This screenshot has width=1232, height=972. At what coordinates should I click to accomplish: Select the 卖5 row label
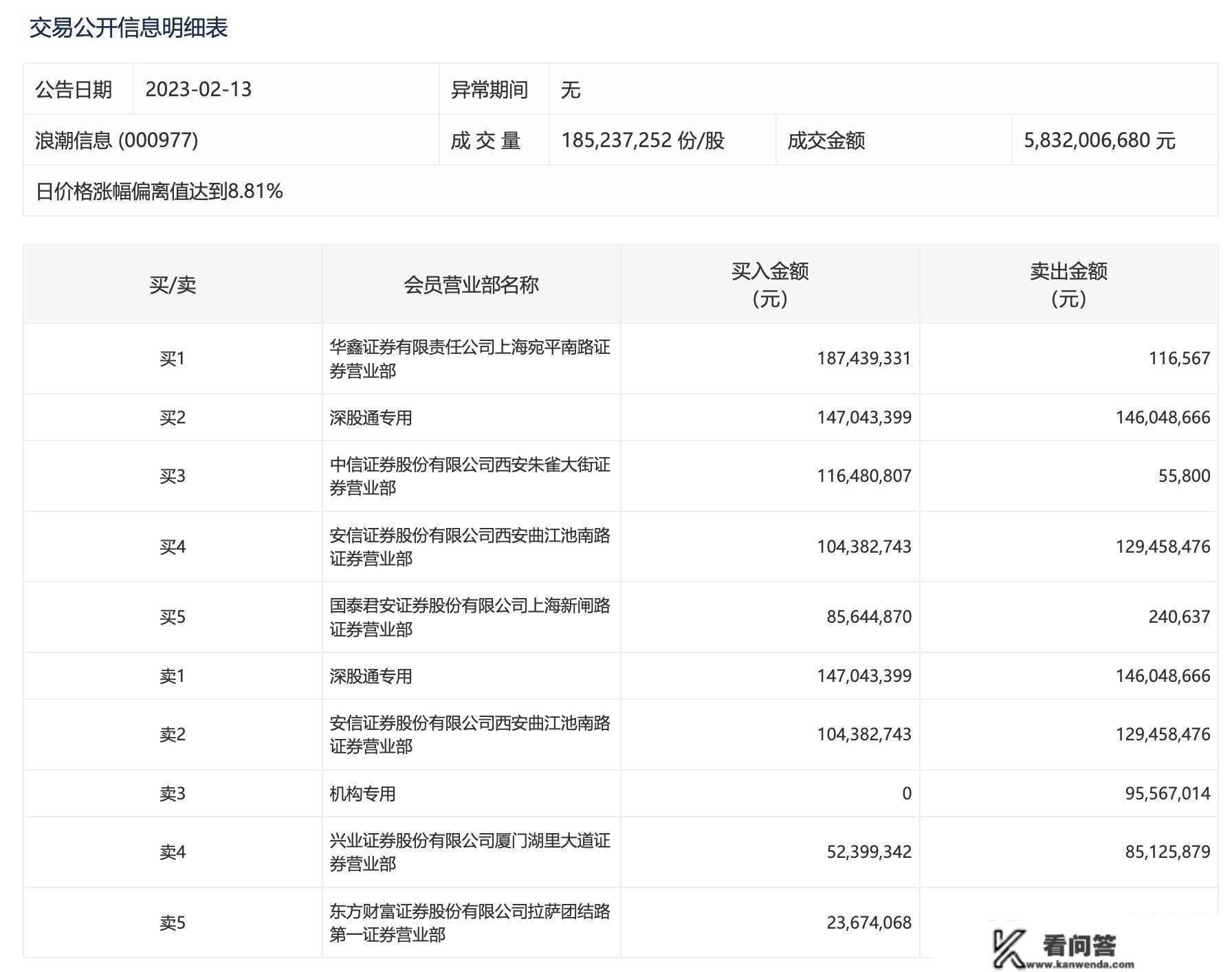[173, 923]
